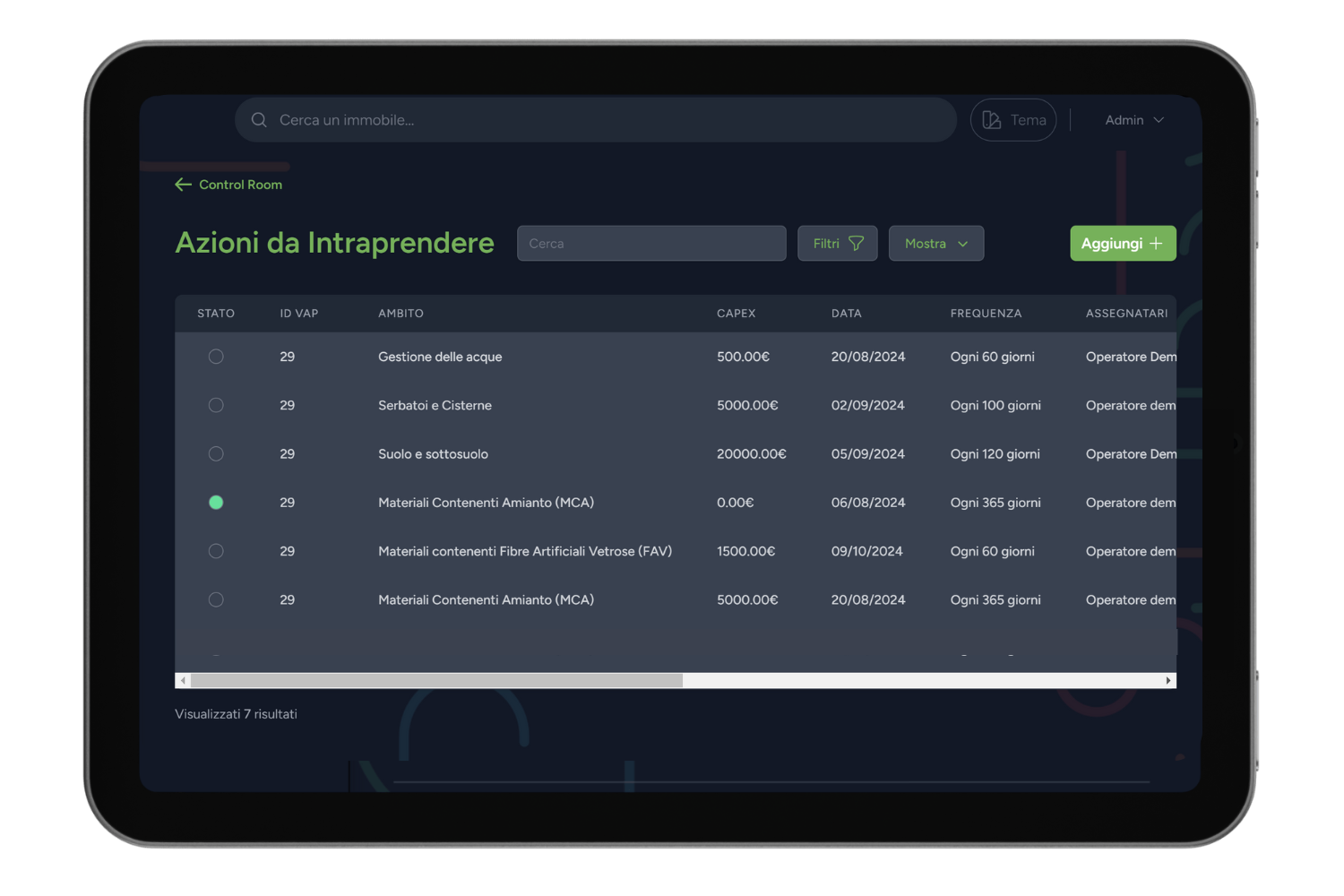Image resolution: width=1344 pixels, height=896 pixels.
Task: Toggle status circle for Gestione delle acque
Action: [x=216, y=357]
